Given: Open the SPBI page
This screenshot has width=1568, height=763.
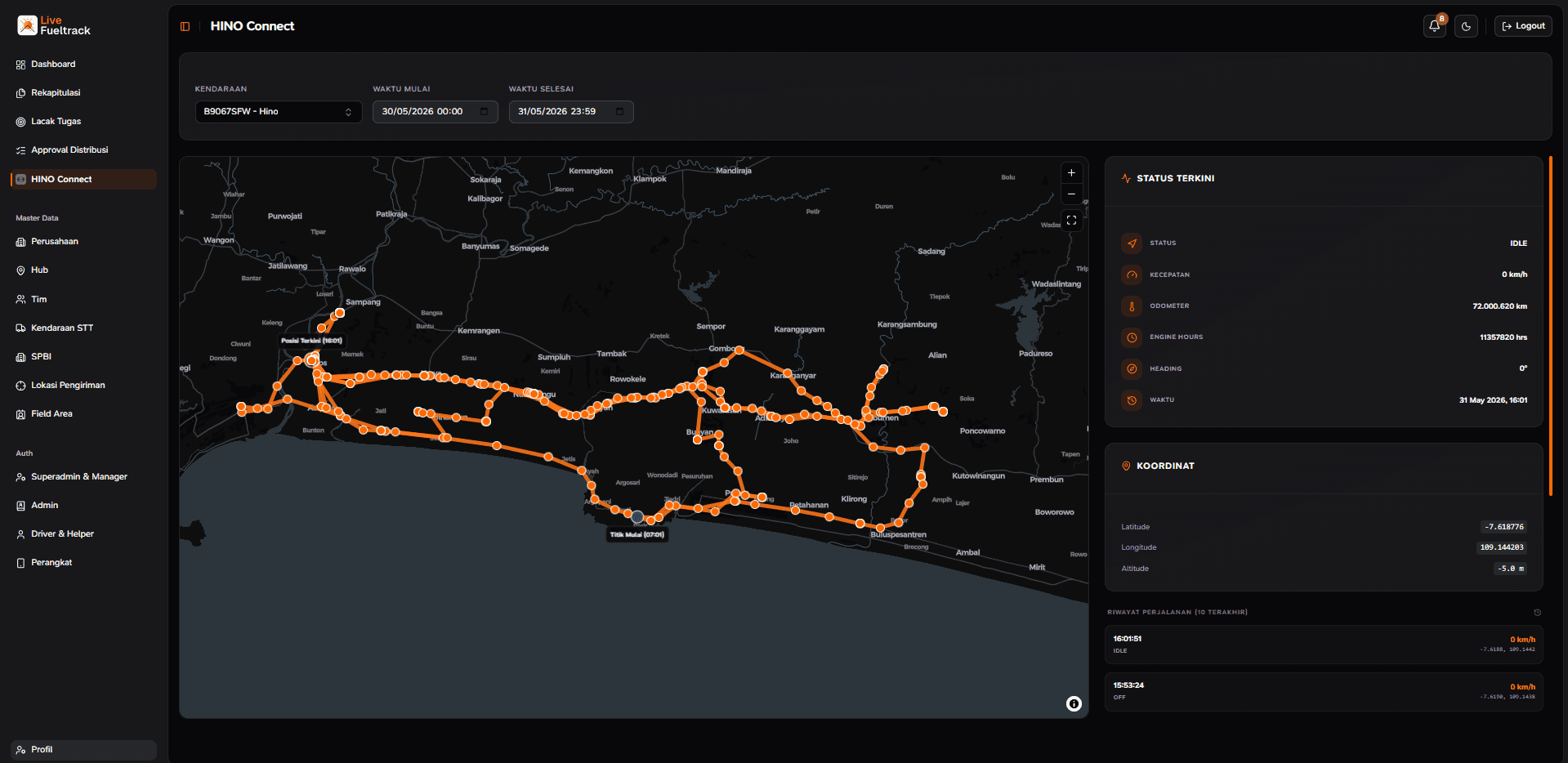Looking at the screenshot, I should tap(83, 357).
